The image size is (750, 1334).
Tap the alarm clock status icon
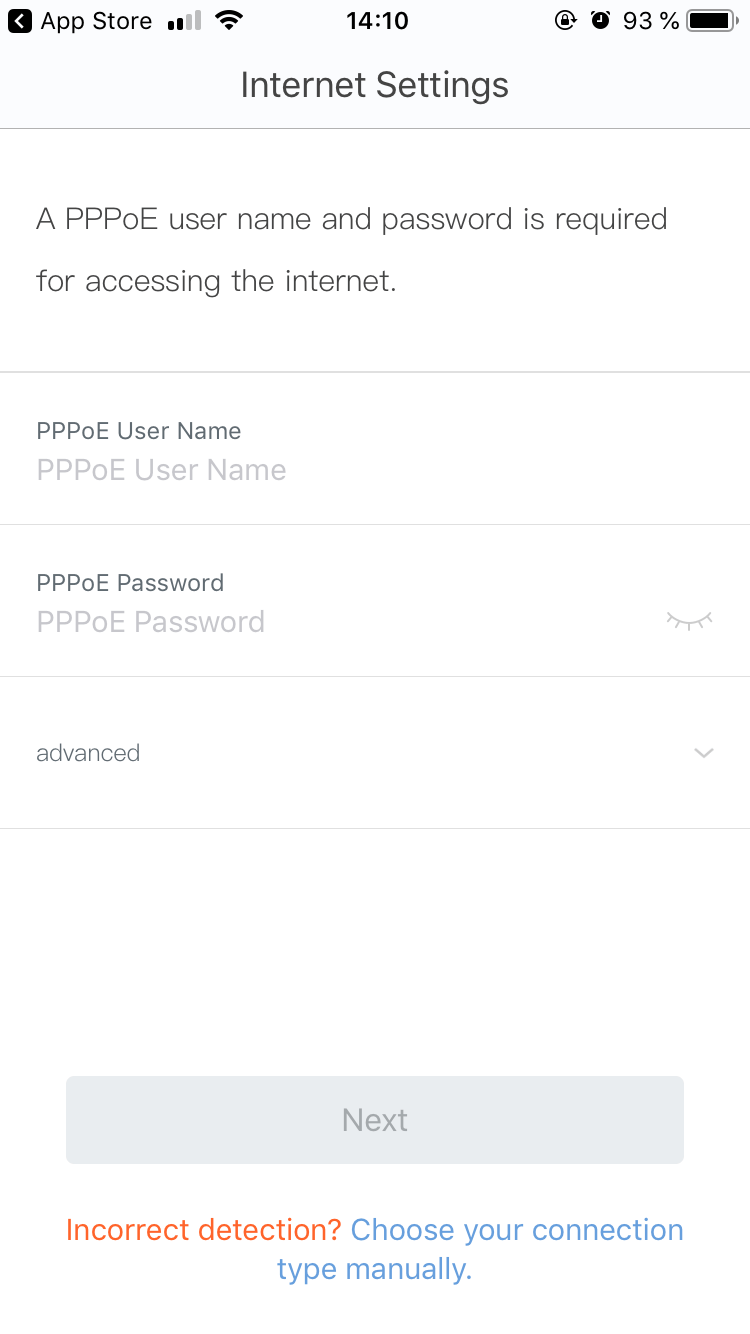click(x=600, y=21)
